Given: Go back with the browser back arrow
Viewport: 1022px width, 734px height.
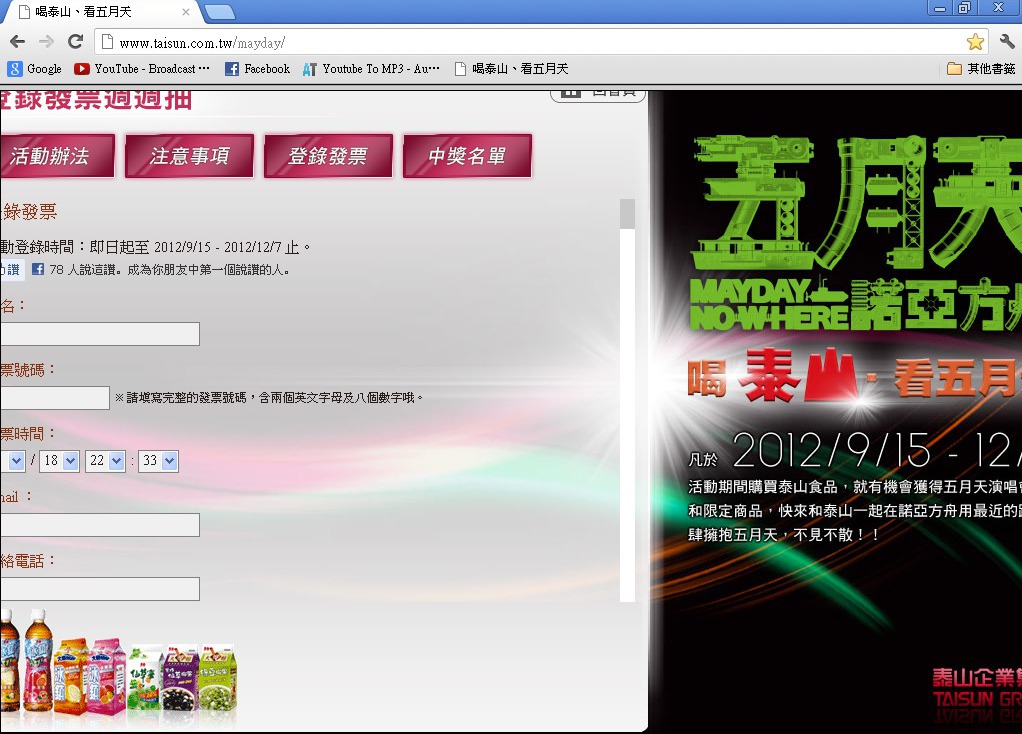Looking at the screenshot, I should click(18, 42).
